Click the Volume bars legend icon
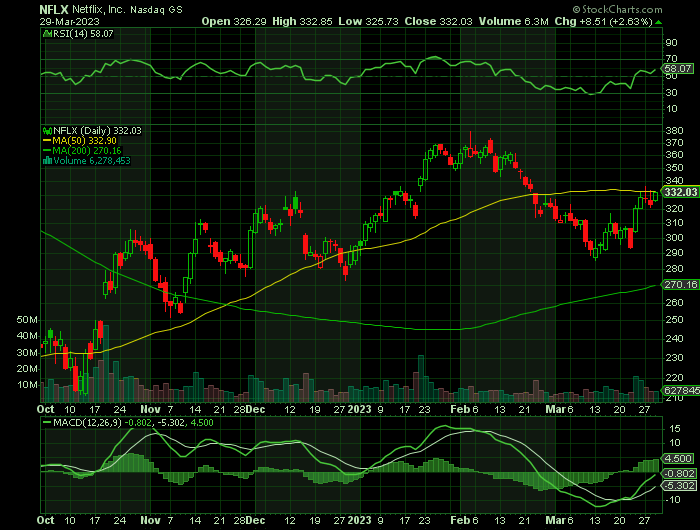Screen dimensions: 700x530 coord(44,160)
